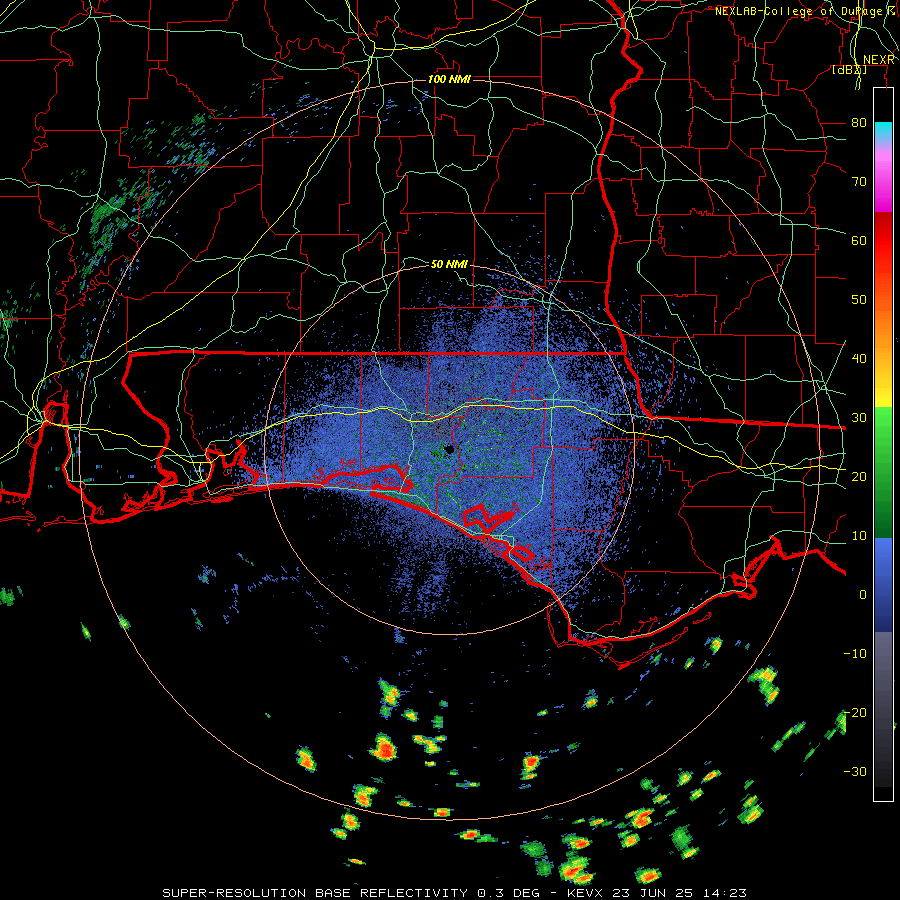Click the 10 value on the dBZ scale

pyautogui.click(x=859, y=536)
